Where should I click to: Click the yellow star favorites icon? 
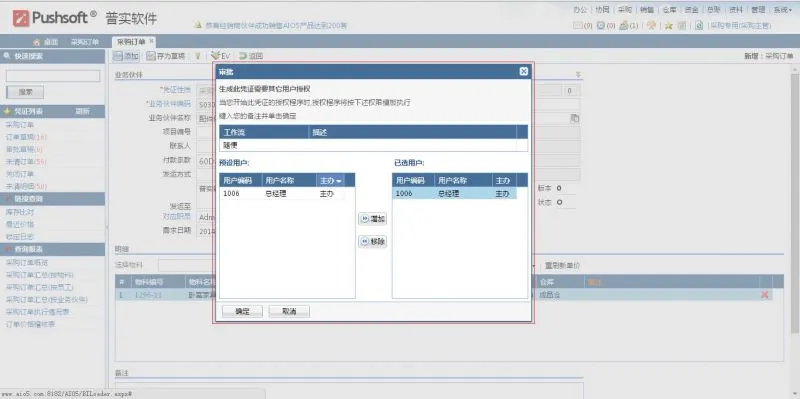click(668, 26)
